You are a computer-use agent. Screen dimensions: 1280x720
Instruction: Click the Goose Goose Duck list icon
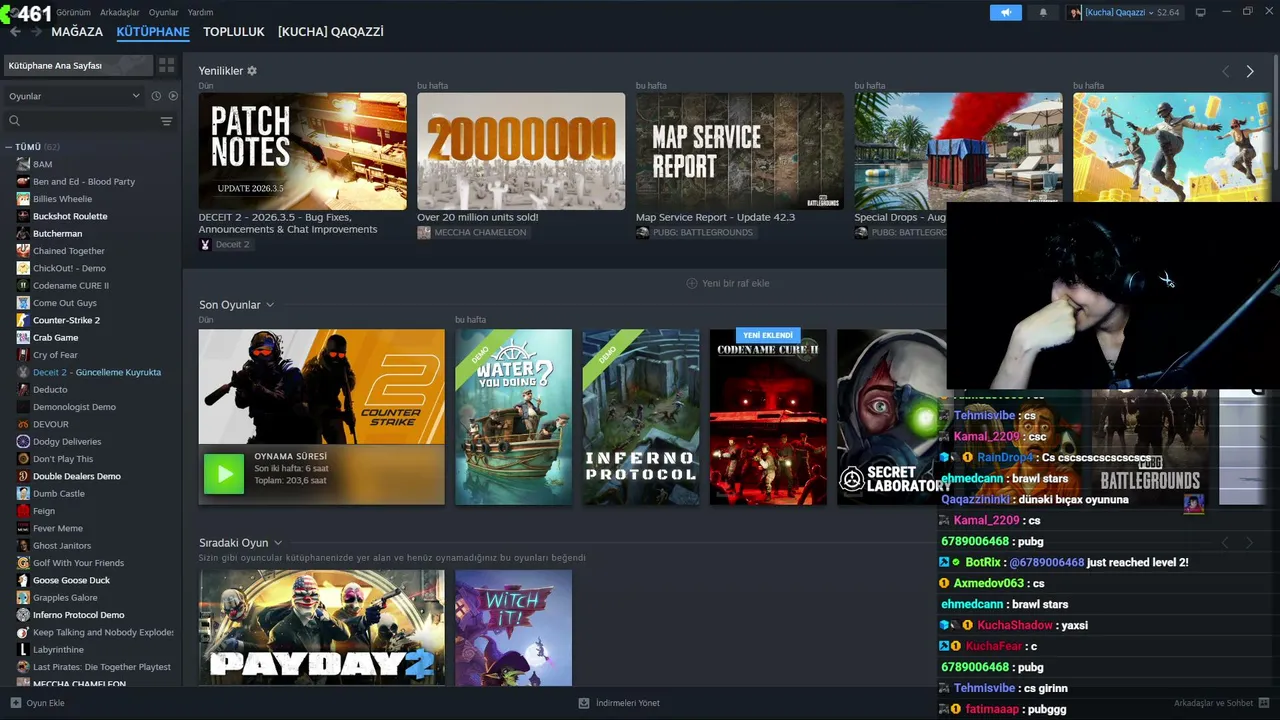(23, 580)
